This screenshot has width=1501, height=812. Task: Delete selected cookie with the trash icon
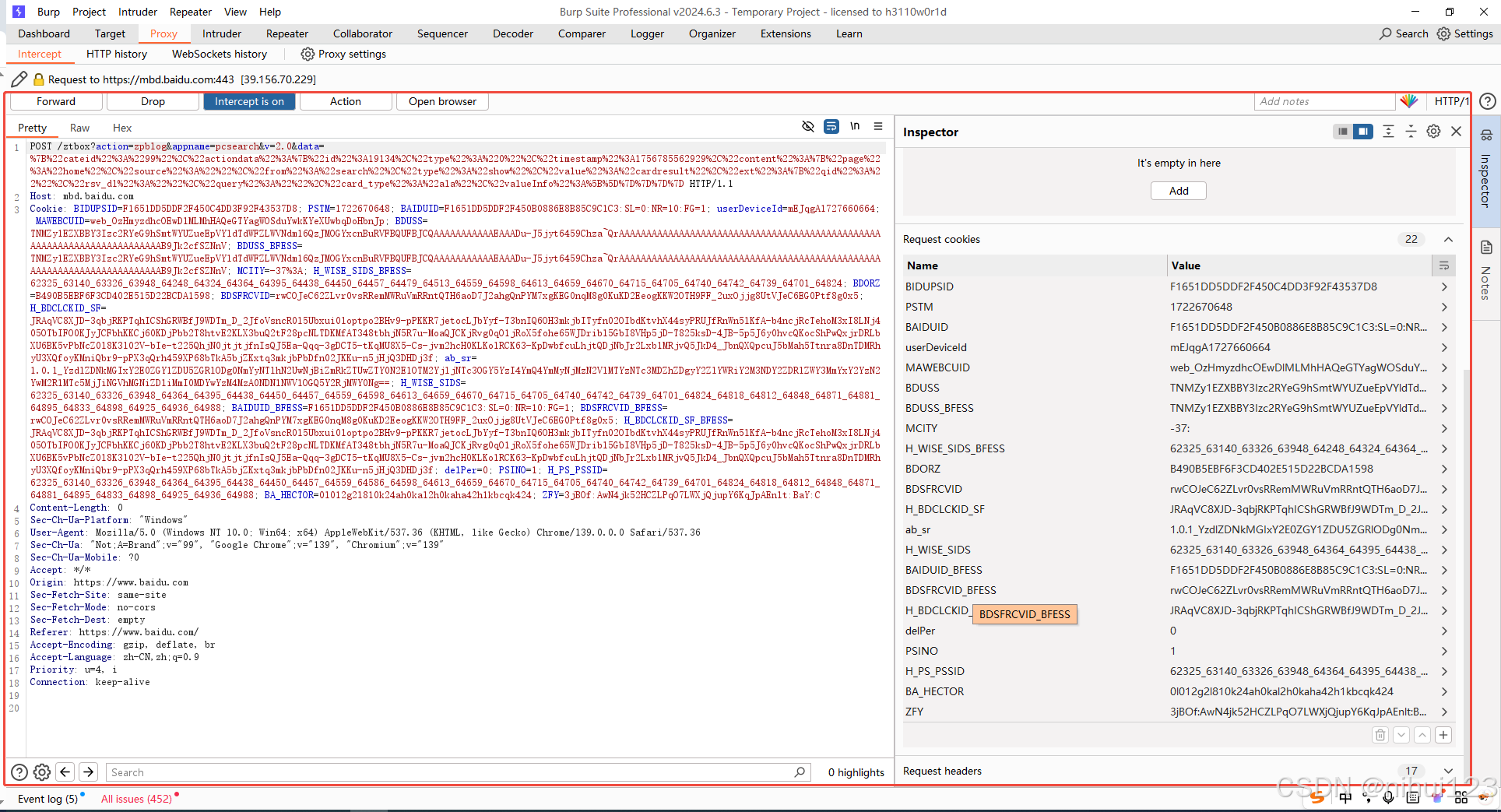coord(1380,735)
